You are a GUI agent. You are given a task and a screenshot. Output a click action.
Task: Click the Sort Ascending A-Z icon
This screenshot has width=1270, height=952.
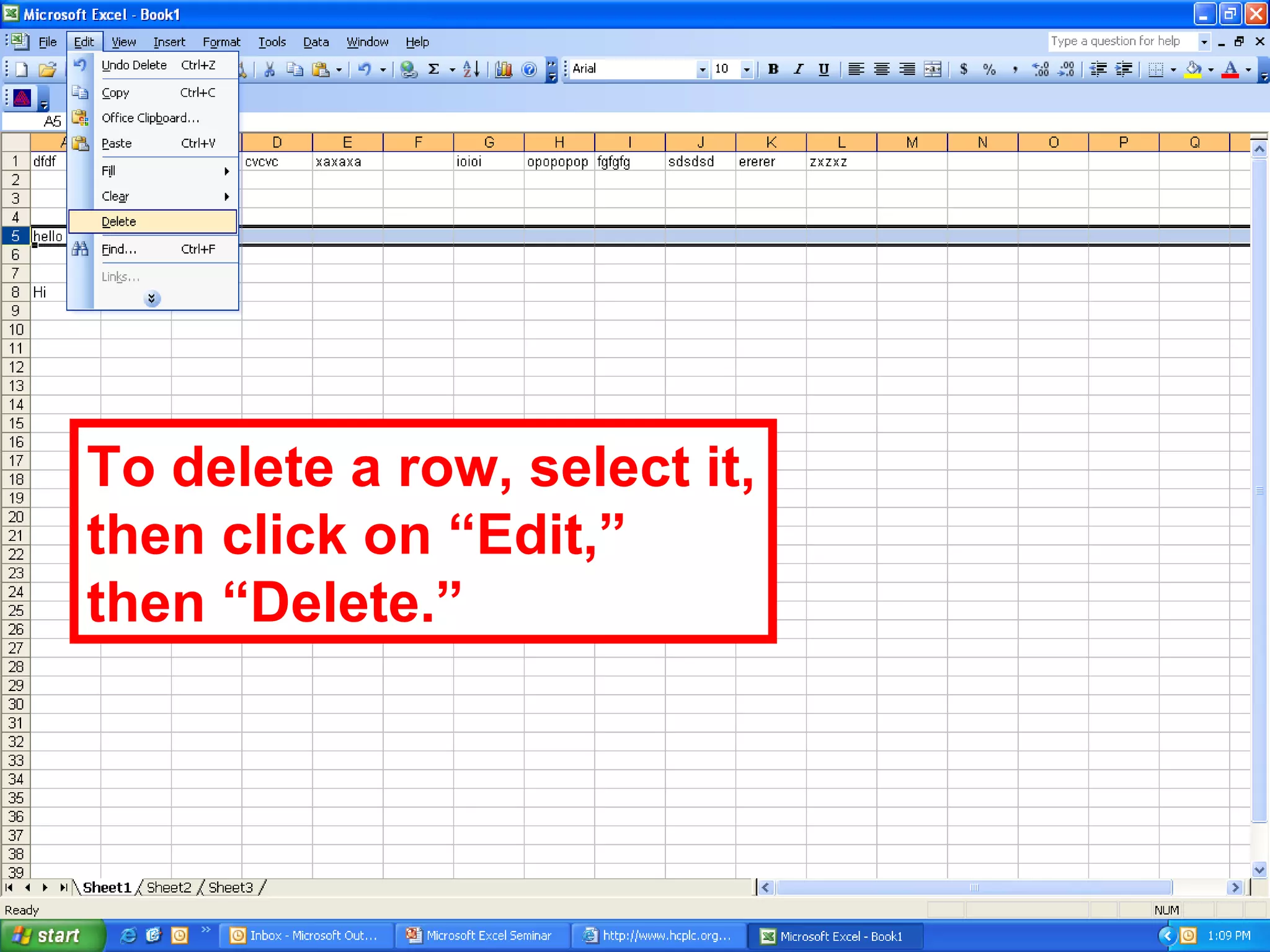pyautogui.click(x=471, y=69)
